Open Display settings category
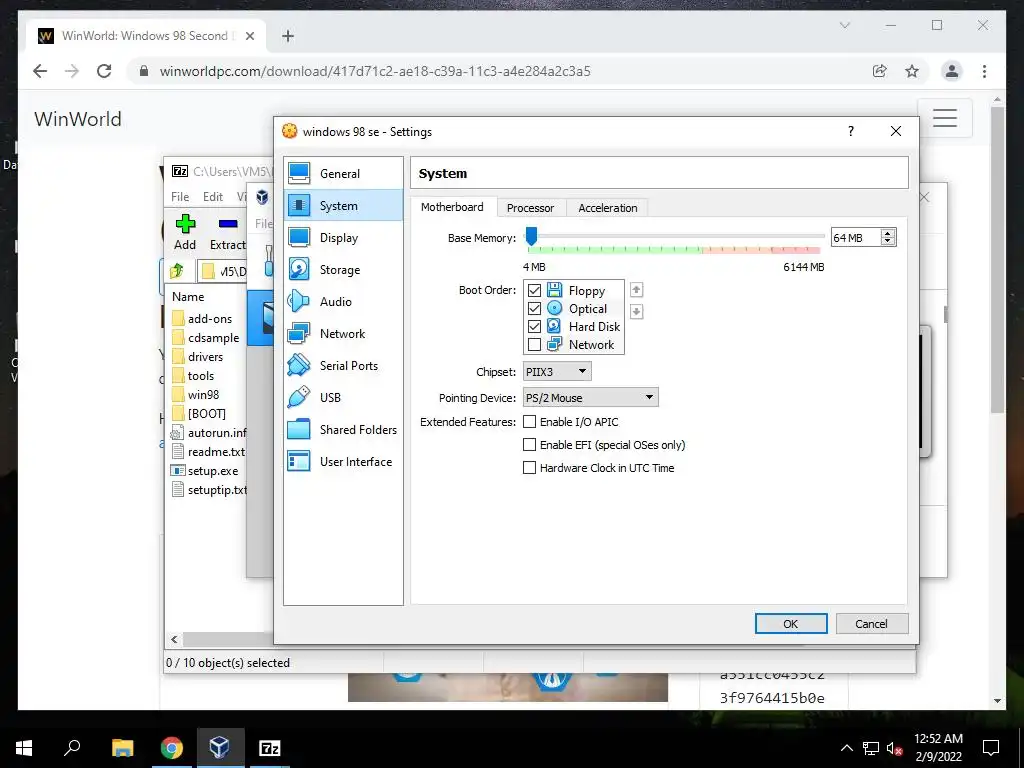 pos(344,238)
